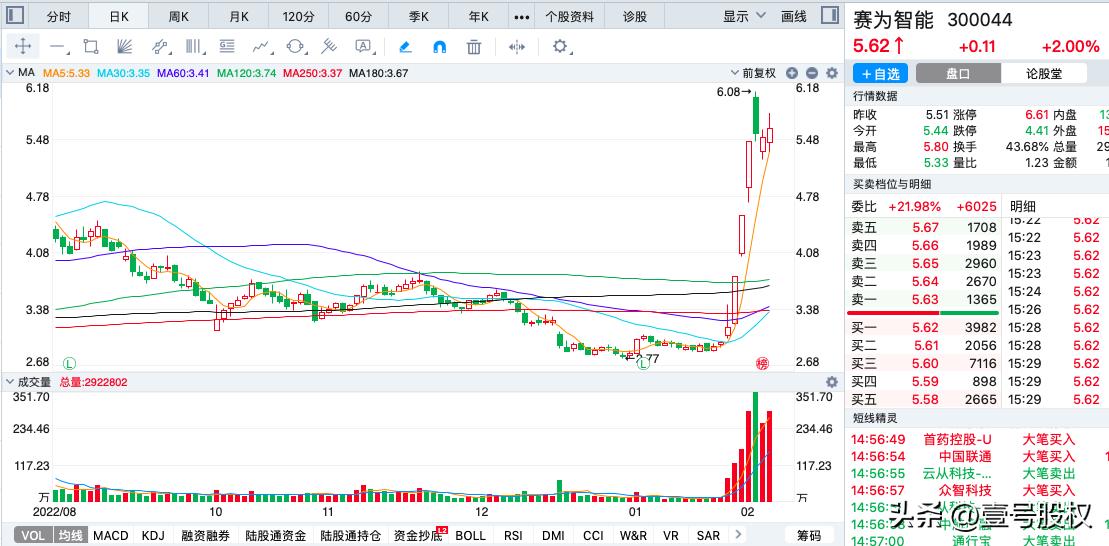
Task: Open the three-dots more periods menu
Action: point(522,16)
